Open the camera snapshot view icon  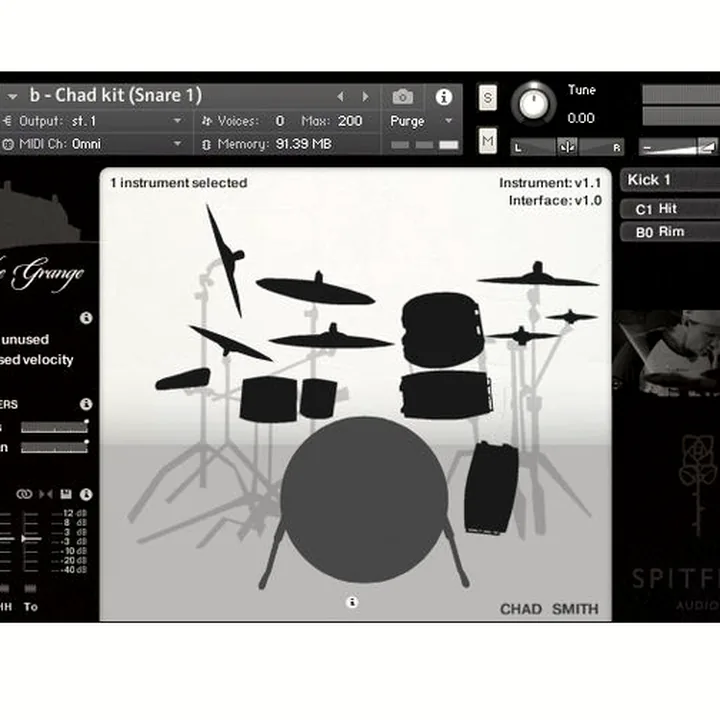click(x=403, y=97)
